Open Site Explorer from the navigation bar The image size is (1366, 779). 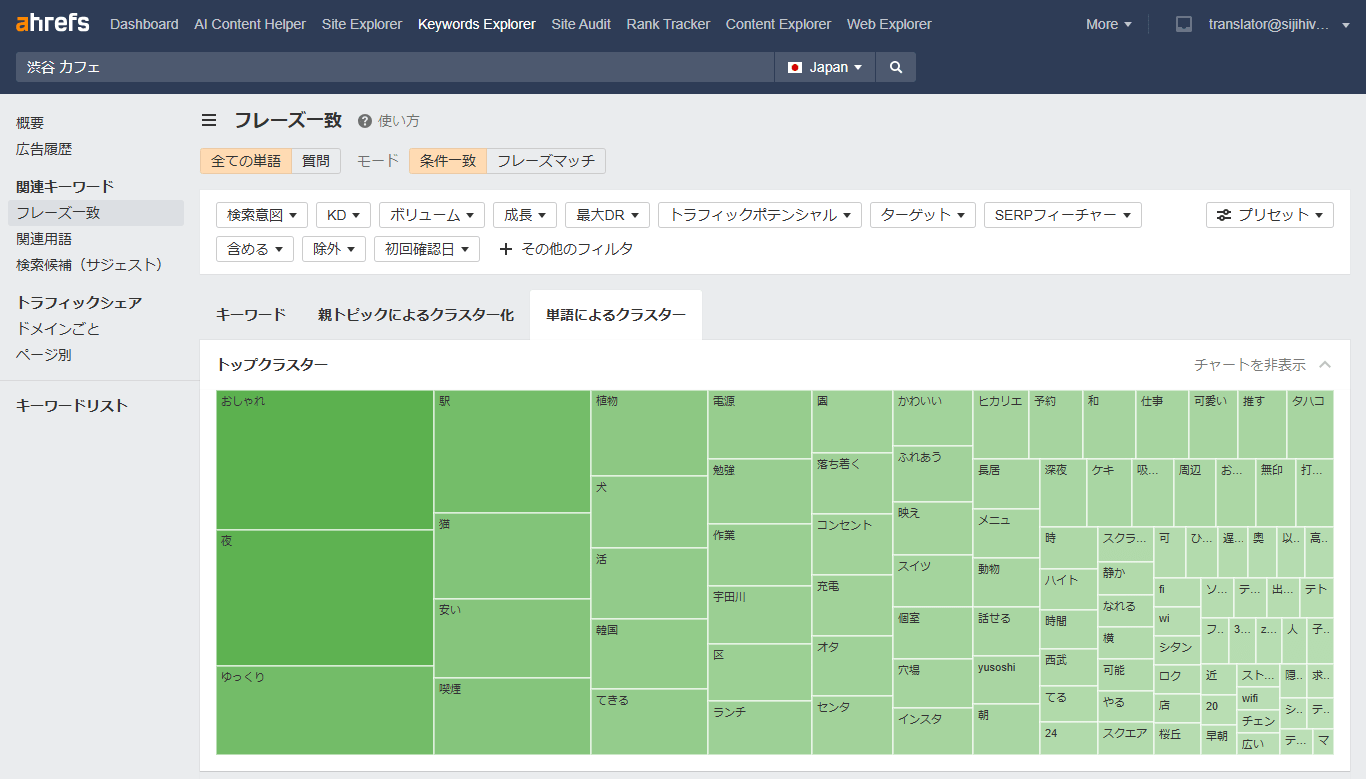[361, 23]
